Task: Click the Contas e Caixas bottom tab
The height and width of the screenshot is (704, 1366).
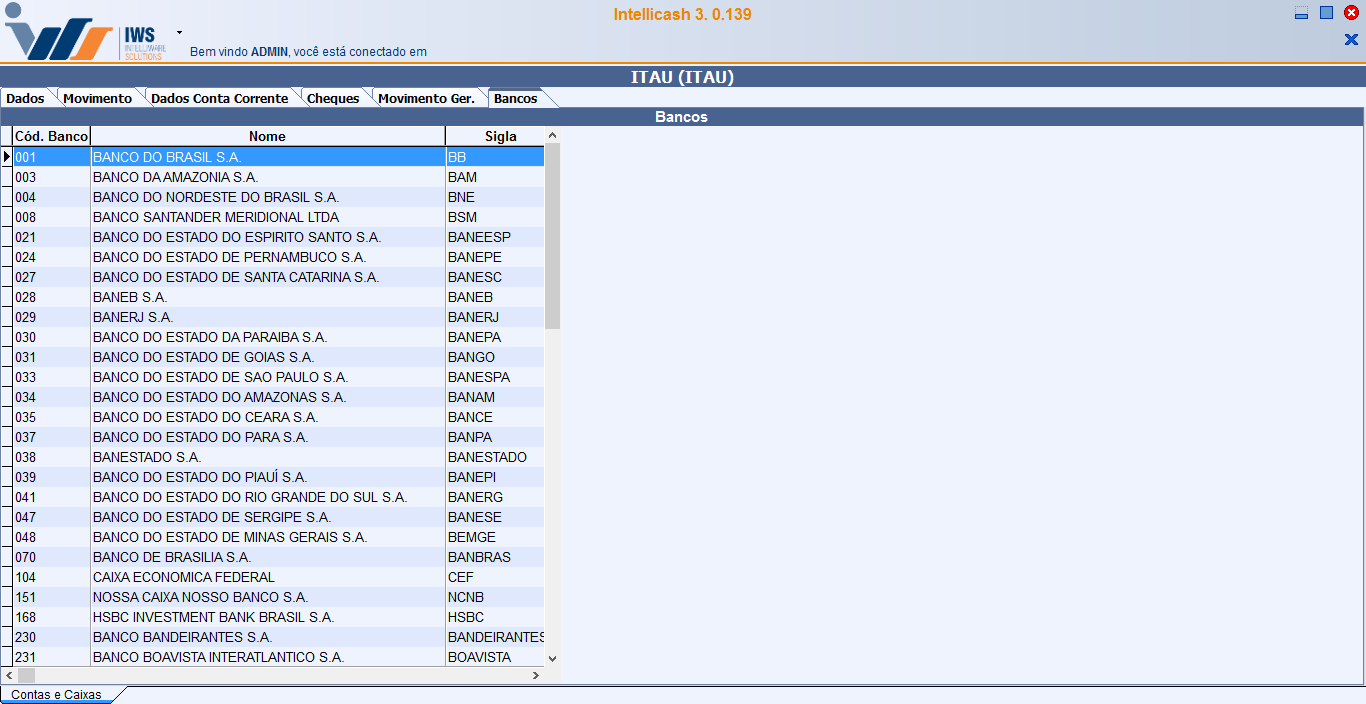Action: 56,694
